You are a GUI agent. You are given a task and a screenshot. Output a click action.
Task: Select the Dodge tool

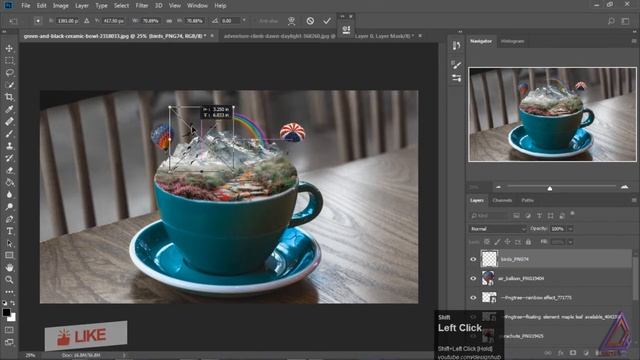tap(9, 207)
